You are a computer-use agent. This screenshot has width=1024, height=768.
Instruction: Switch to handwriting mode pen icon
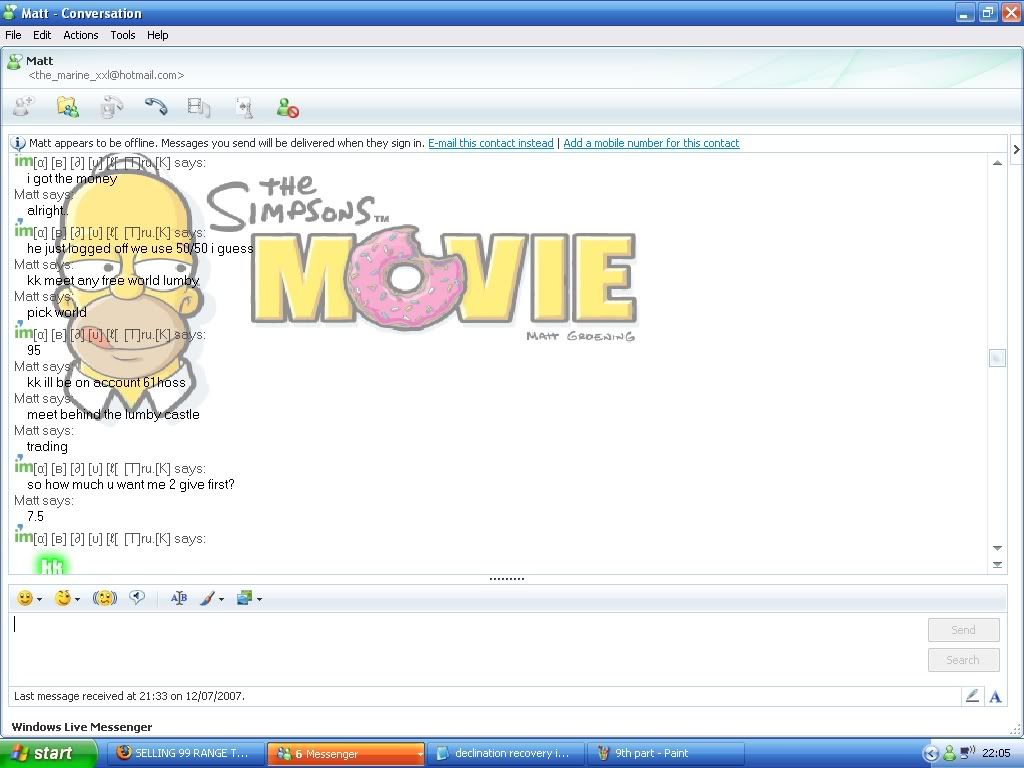(971, 696)
